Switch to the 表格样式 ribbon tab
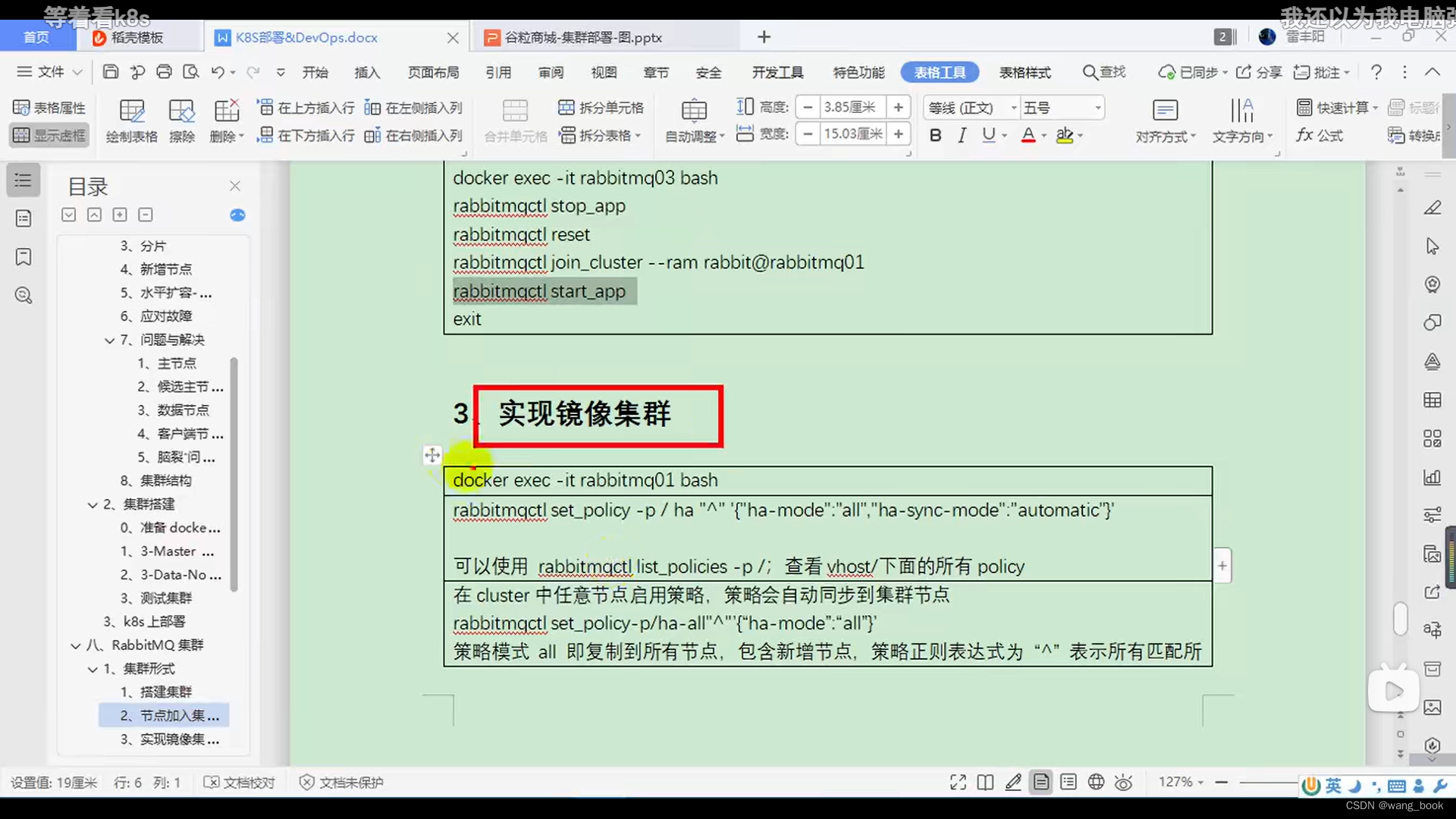1456x819 pixels. pyautogui.click(x=1025, y=72)
